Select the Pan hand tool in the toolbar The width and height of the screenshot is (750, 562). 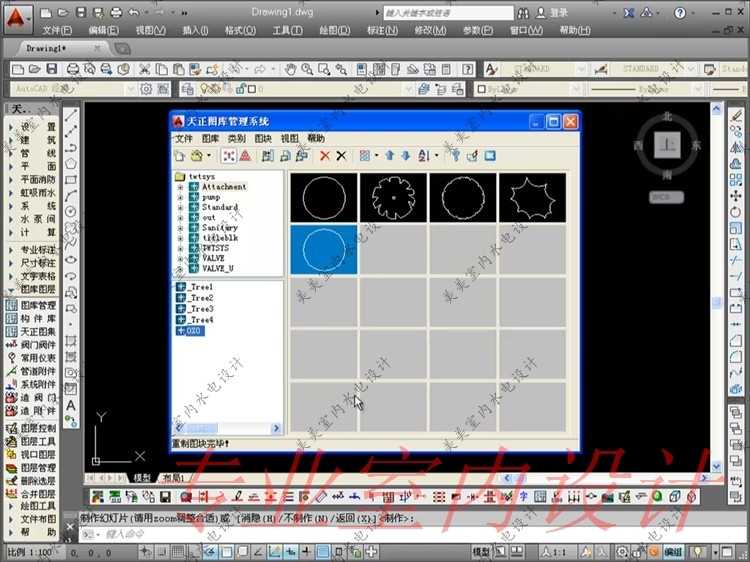coord(290,69)
